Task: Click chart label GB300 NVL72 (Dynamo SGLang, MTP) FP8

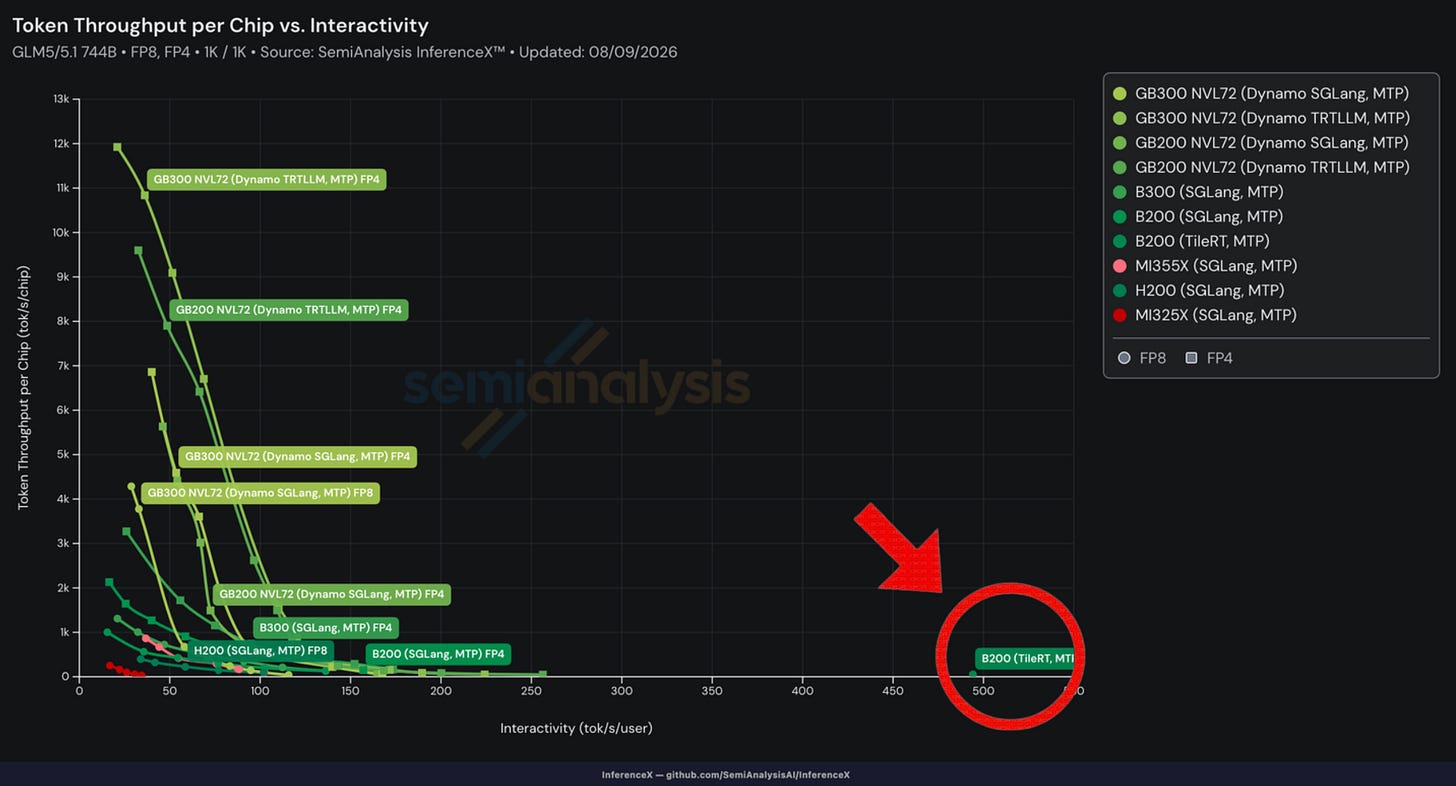Action: tap(260, 493)
